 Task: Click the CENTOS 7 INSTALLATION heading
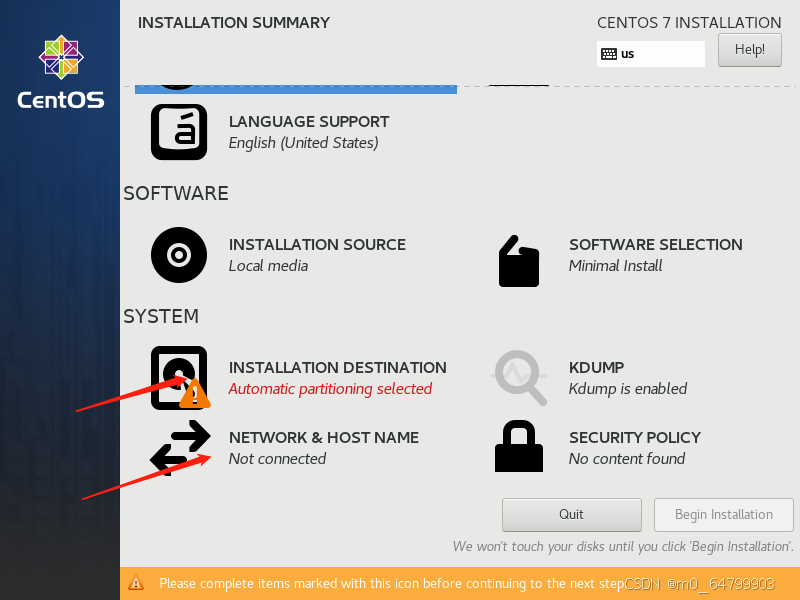point(689,23)
